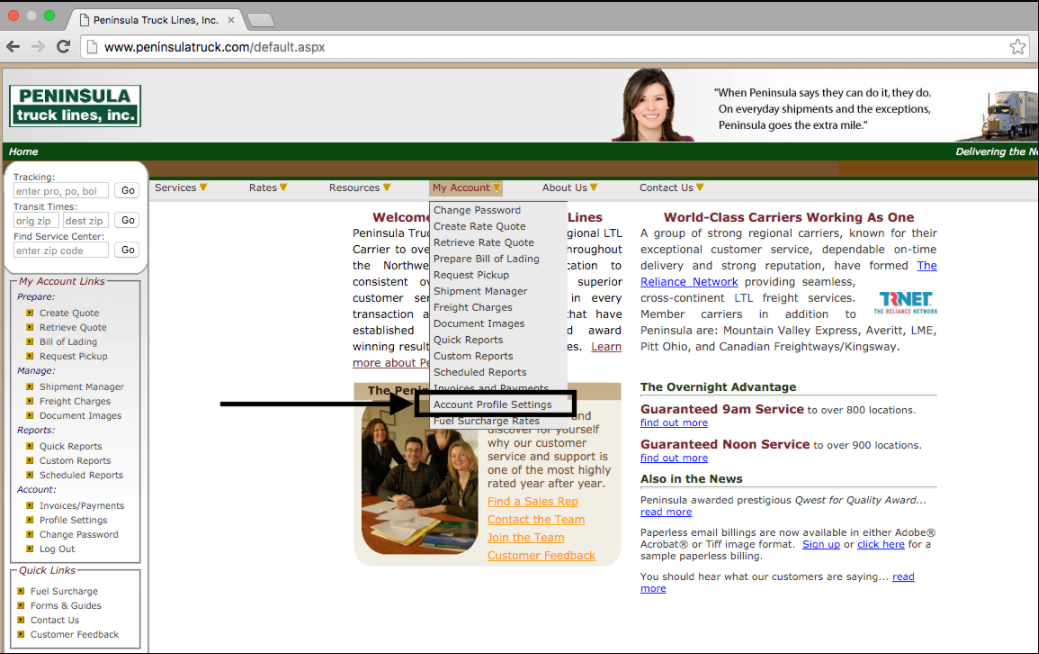Click Sign up for paperless billing link

point(821,544)
